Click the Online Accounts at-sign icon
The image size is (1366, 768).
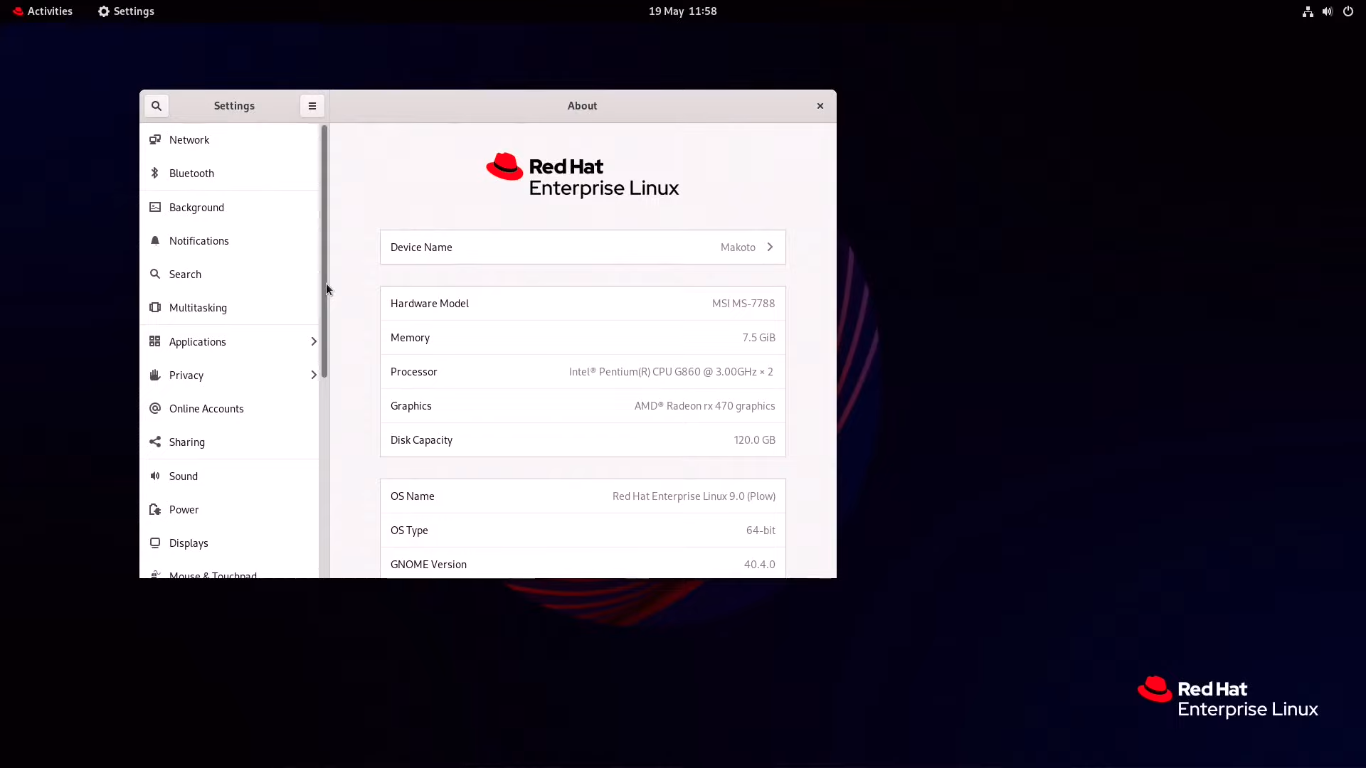pyautogui.click(x=155, y=408)
